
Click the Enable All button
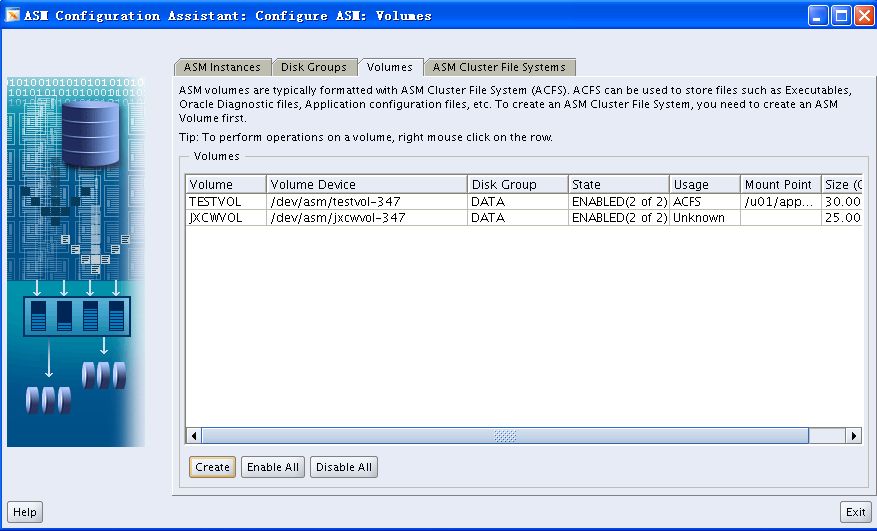tap(273, 467)
